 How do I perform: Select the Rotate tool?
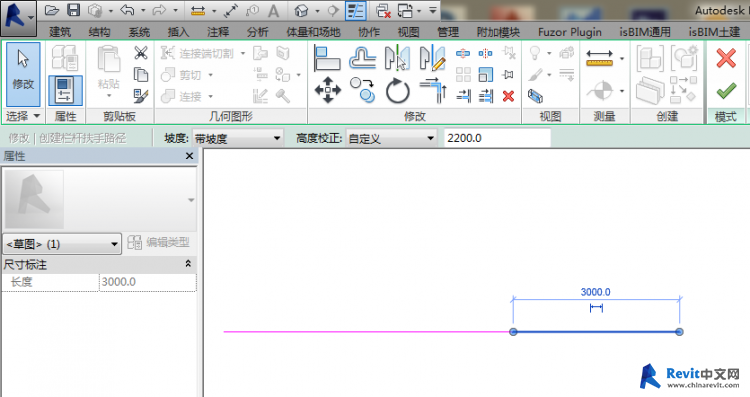point(397,90)
